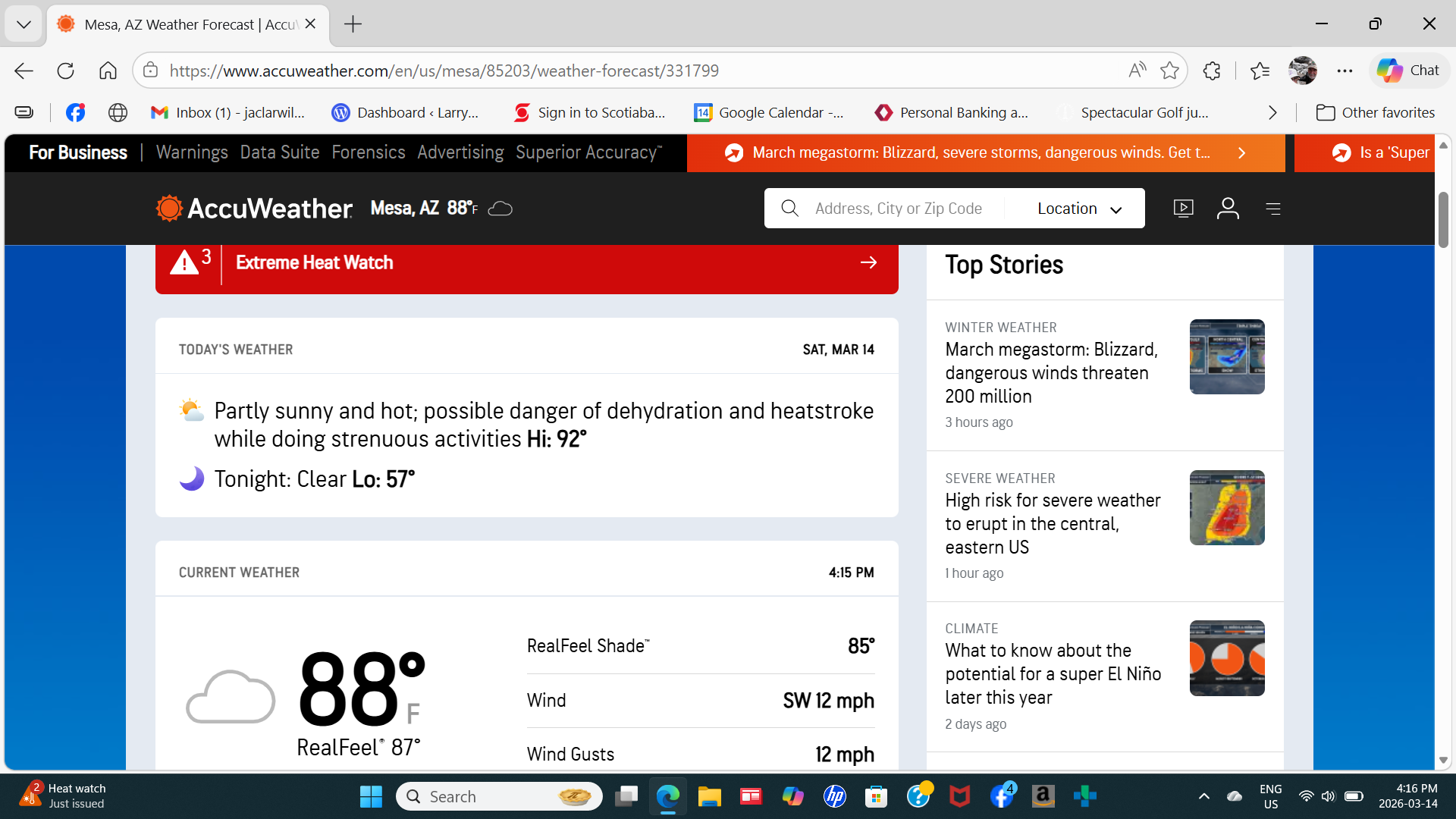
Task: Click the search magnifier icon in location box
Action: pyautogui.click(x=789, y=208)
